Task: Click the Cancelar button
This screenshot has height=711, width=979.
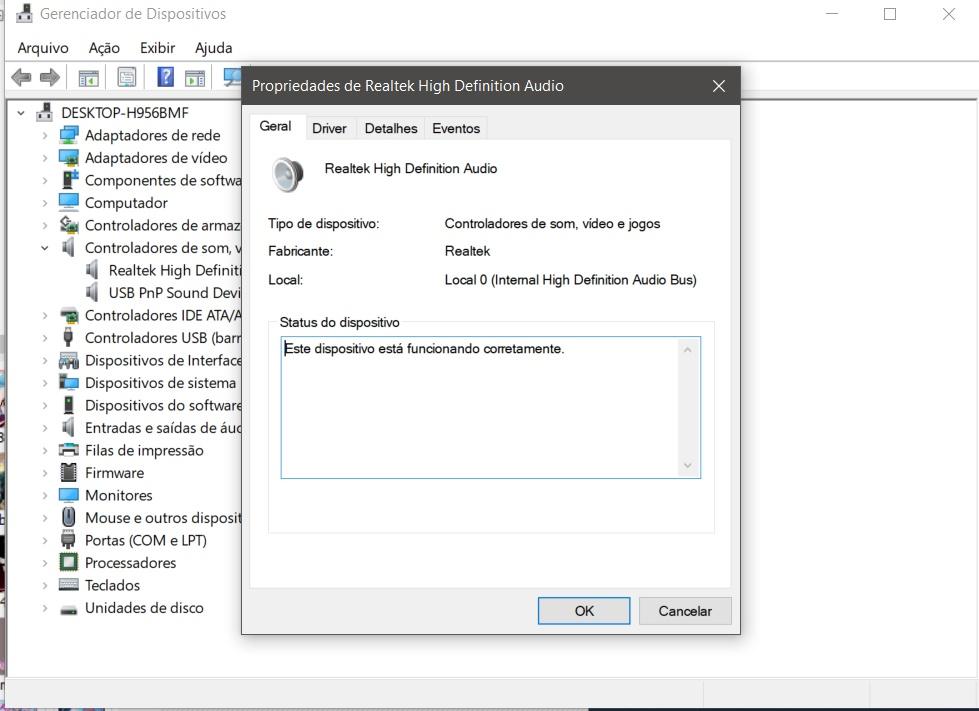Action: (x=685, y=610)
